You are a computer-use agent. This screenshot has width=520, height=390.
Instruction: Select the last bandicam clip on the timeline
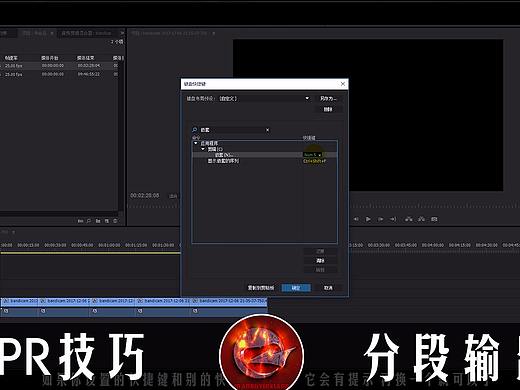coord(229,301)
